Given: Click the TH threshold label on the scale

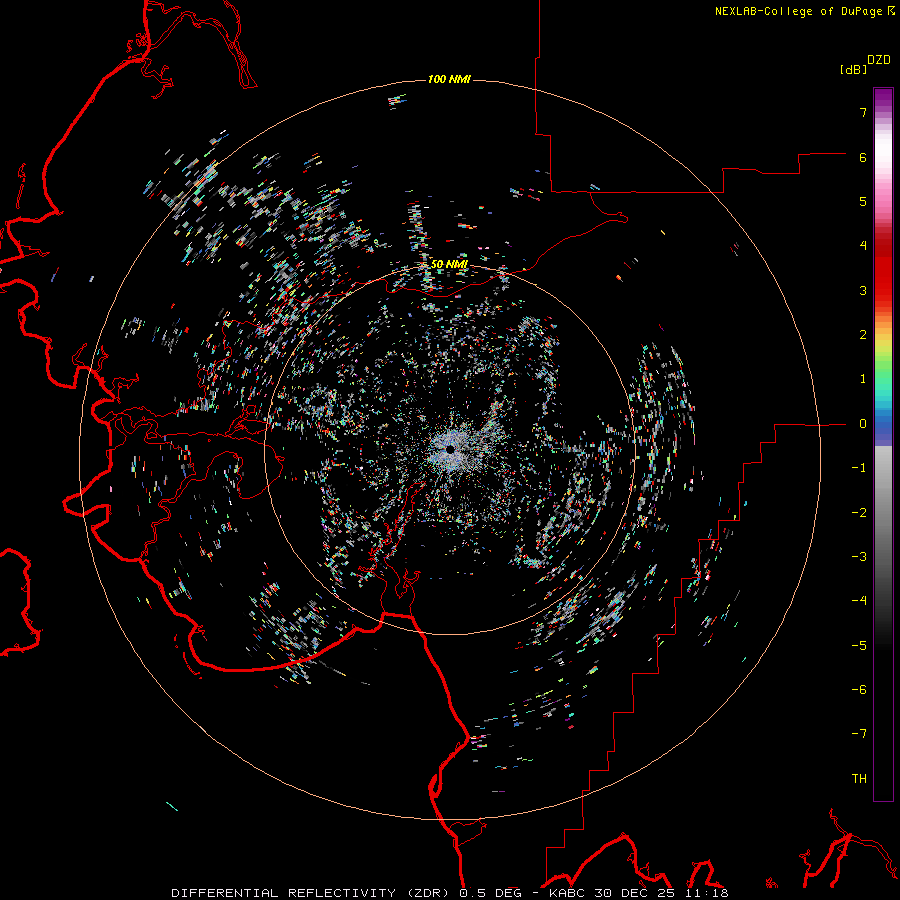Looking at the screenshot, I should (859, 779).
